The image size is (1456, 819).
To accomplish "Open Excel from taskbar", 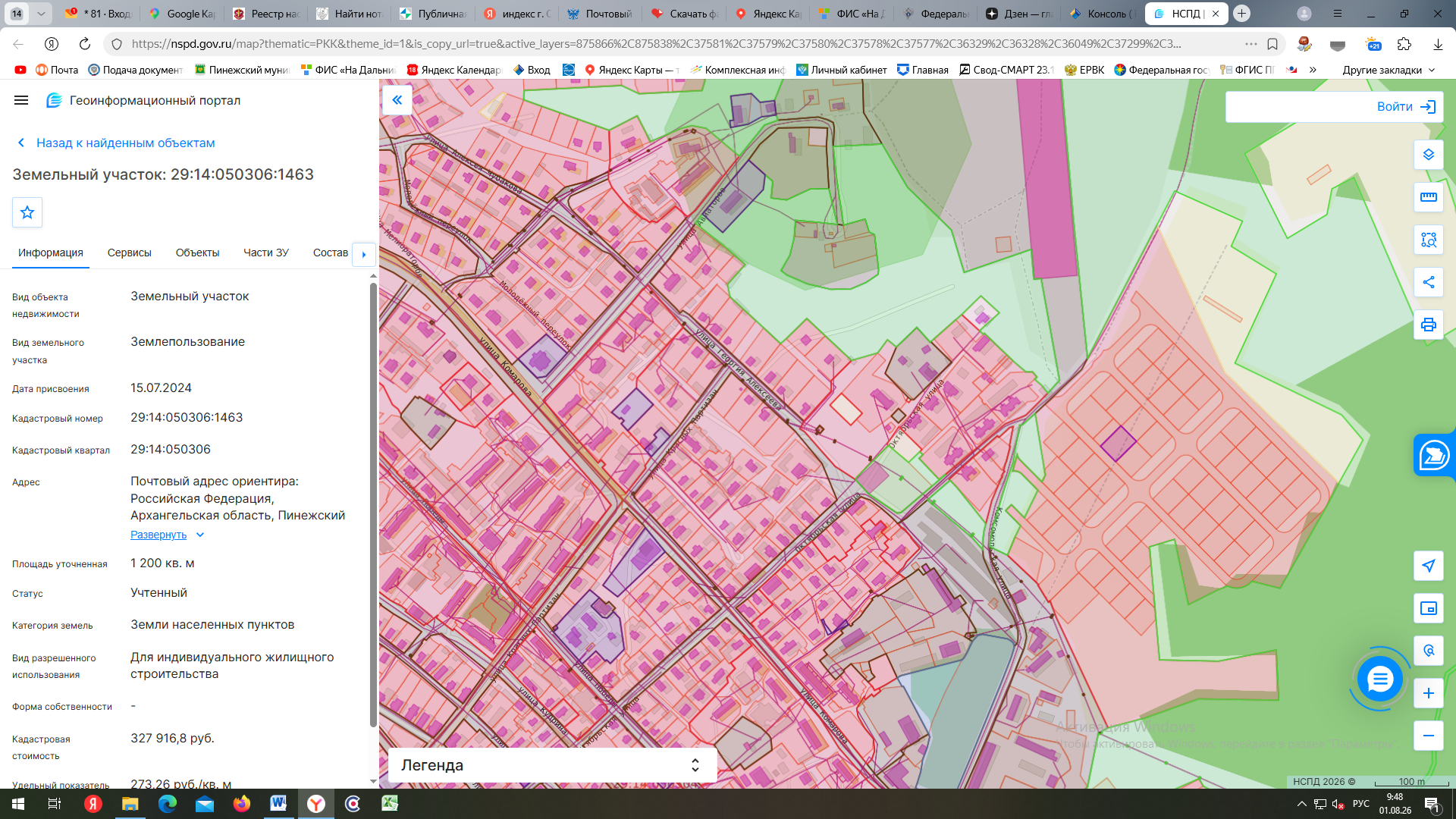I will (x=390, y=804).
